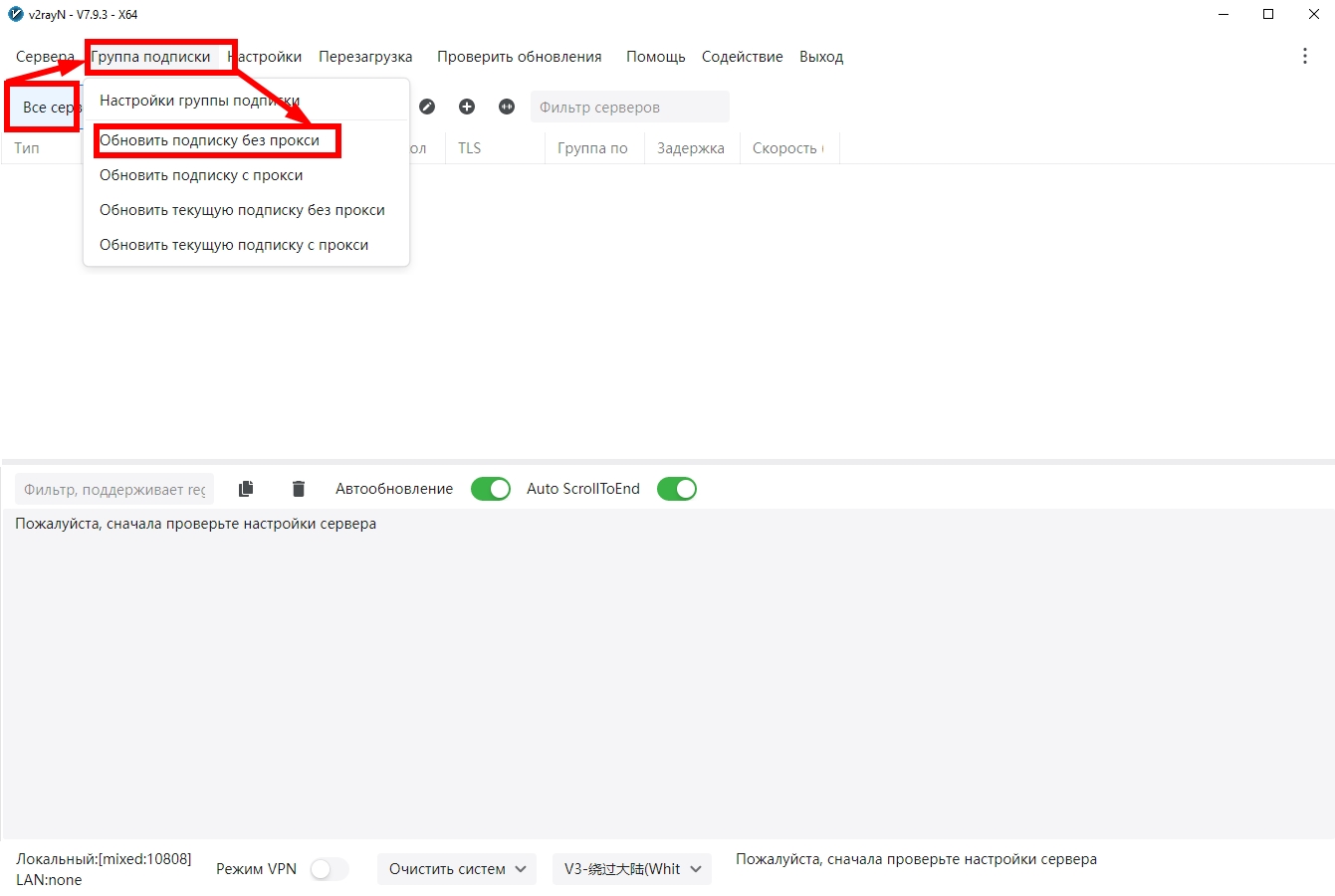Image resolution: width=1335 pixels, height=896 pixels.
Task: Copy log messages with the copy icon
Action: 246,489
